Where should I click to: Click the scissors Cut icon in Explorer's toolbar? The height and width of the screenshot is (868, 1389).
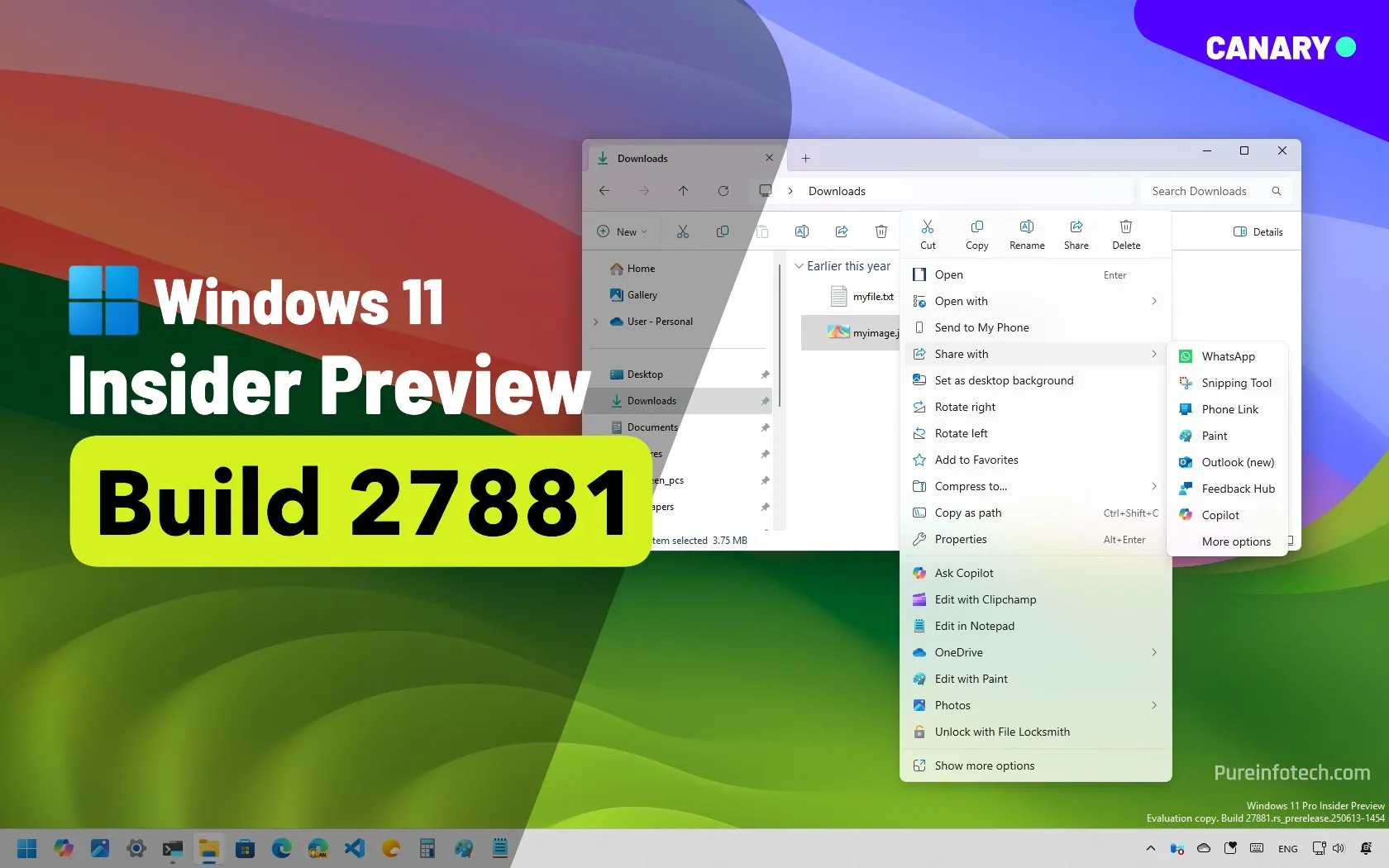point(683,231)
